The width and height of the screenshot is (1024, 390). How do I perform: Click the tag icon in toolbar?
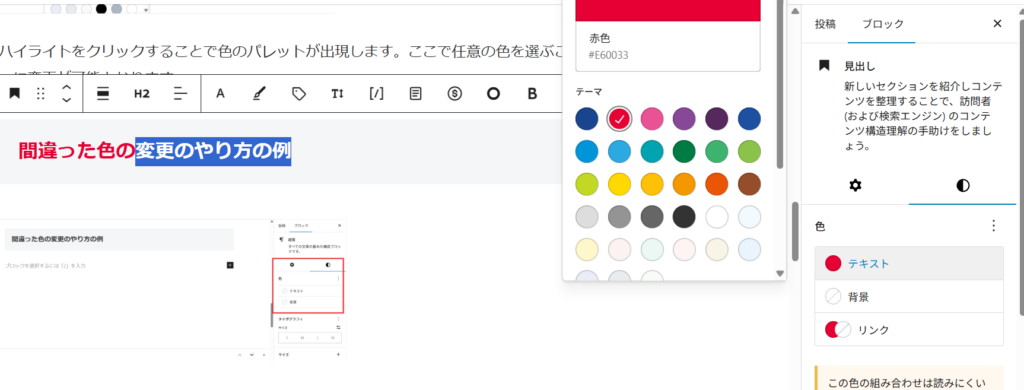pos(298,93)
